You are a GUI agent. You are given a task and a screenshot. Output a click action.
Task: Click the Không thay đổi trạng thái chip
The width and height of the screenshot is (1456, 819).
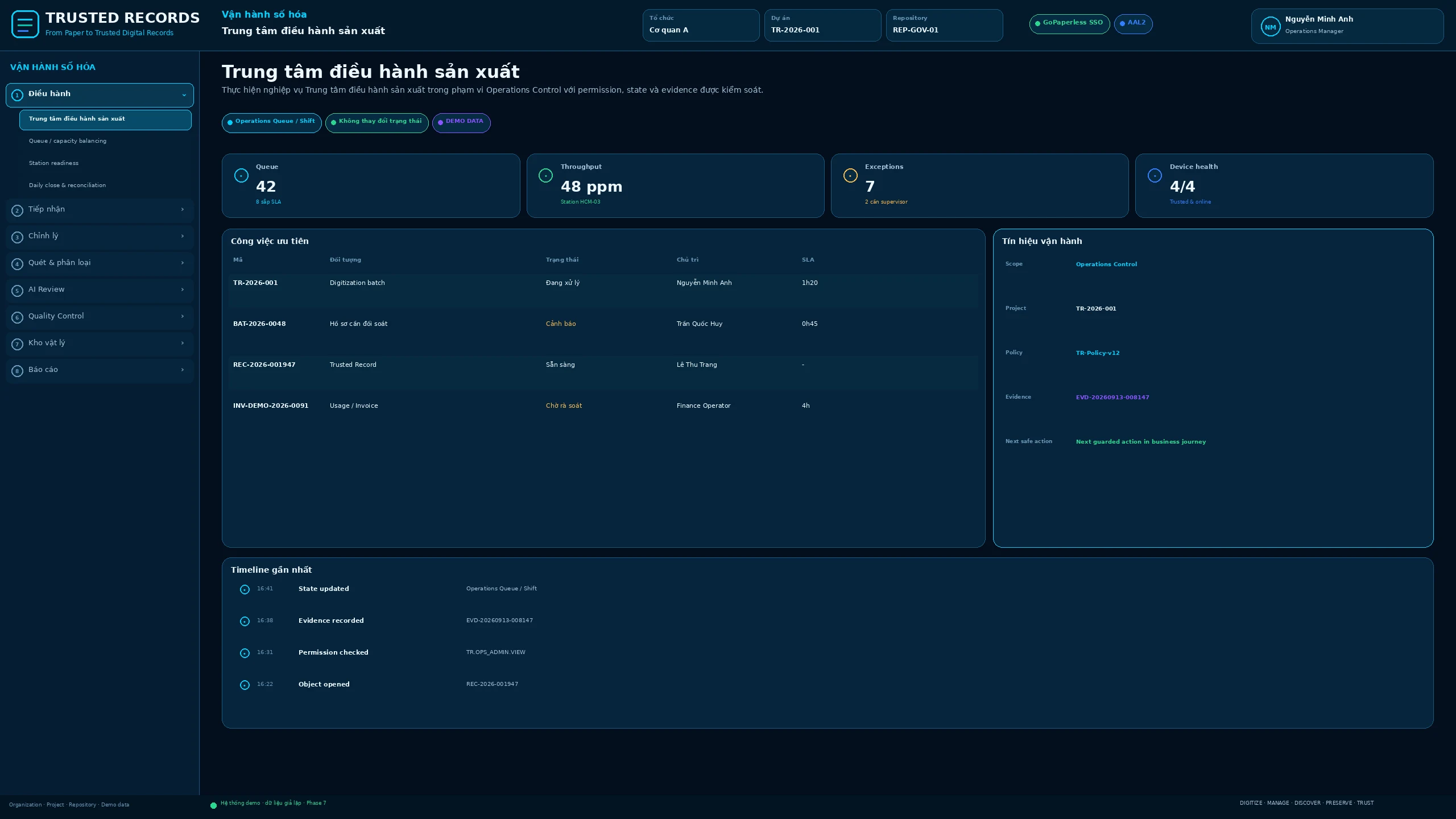pyautogui.click(x=377, y=123)
